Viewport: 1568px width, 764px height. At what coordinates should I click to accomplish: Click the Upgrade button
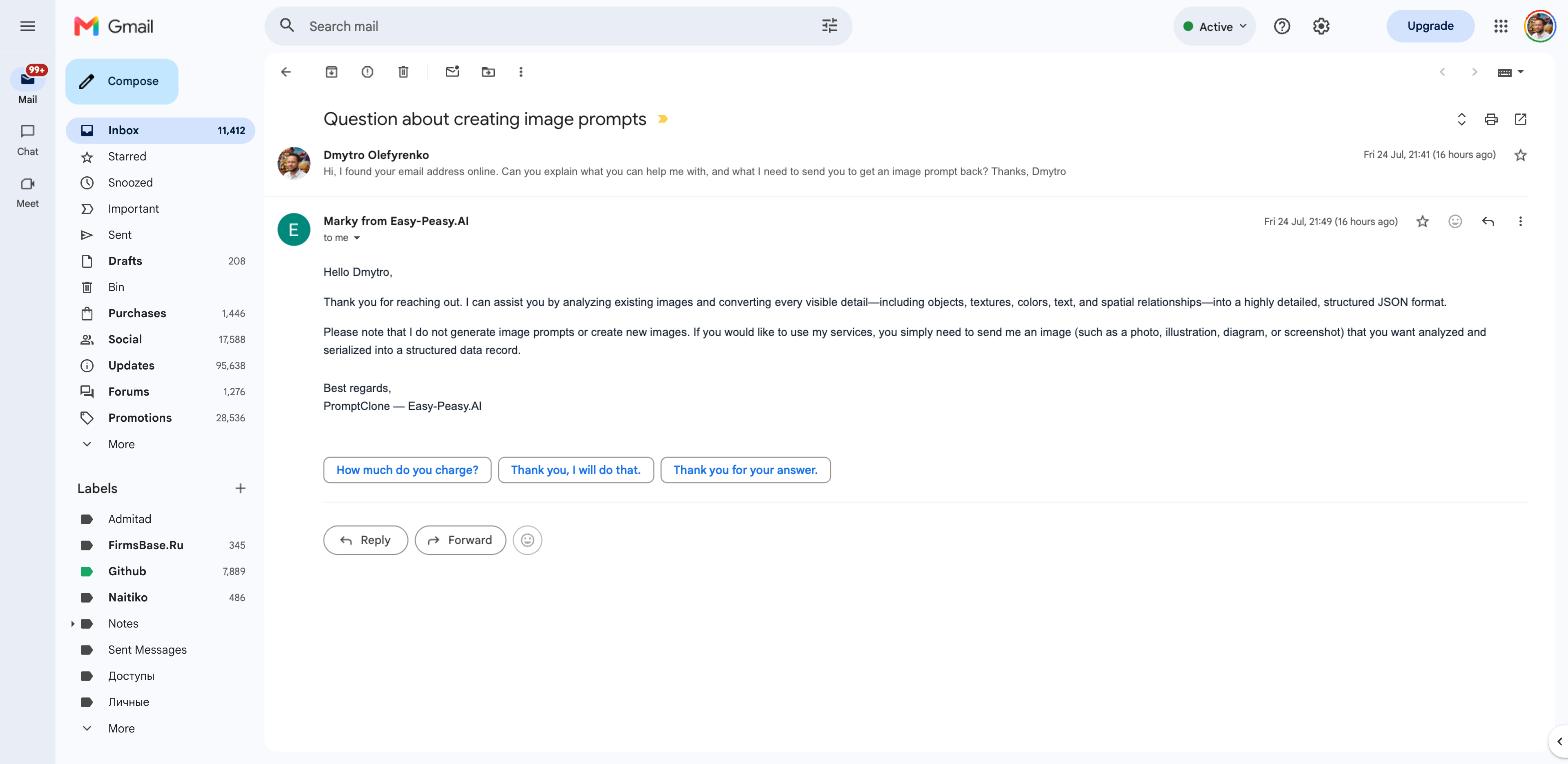[x=1430, y=26]
